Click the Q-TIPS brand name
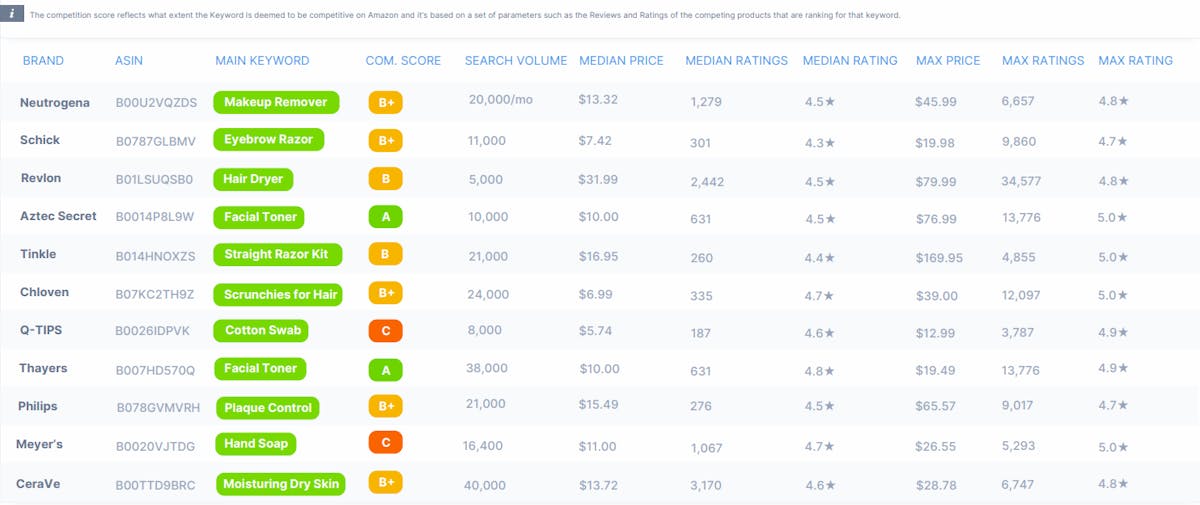 click(x=43, y=329)
